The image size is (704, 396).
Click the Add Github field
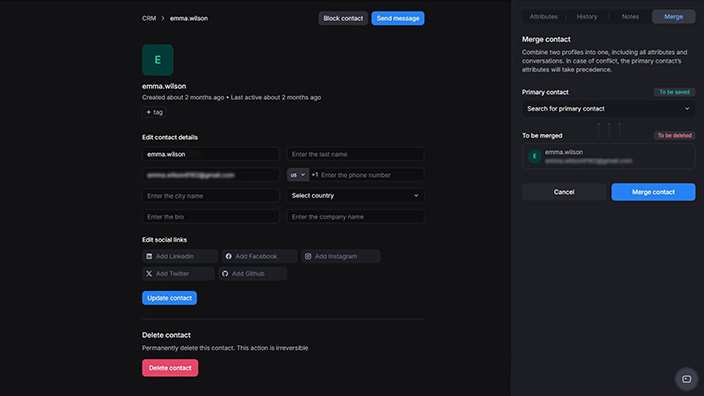point(252,273)
